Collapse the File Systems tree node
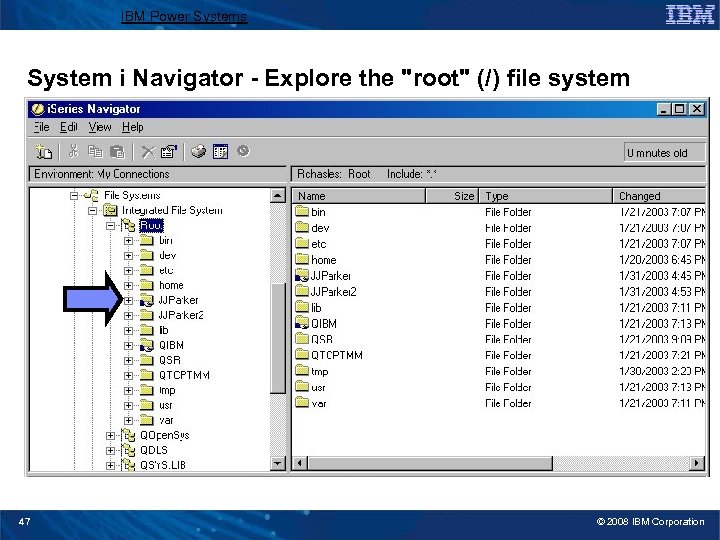 pos(73,196)
